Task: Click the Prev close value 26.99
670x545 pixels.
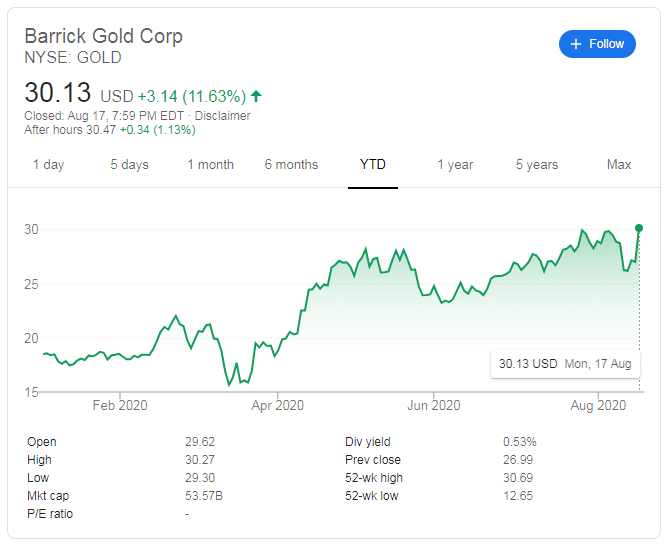Action: coord(518,460)
